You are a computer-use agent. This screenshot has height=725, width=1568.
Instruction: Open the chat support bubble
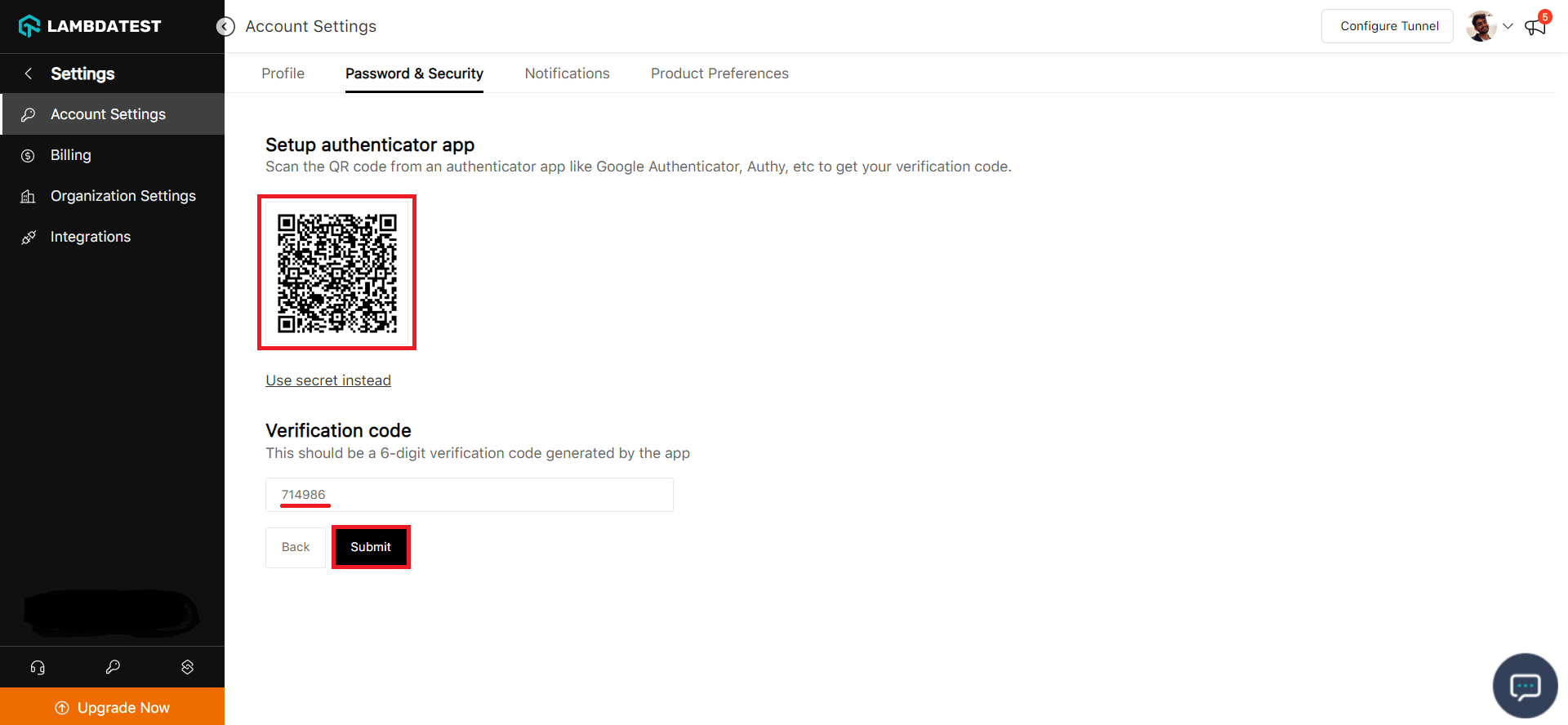[x=1525, y=686]
